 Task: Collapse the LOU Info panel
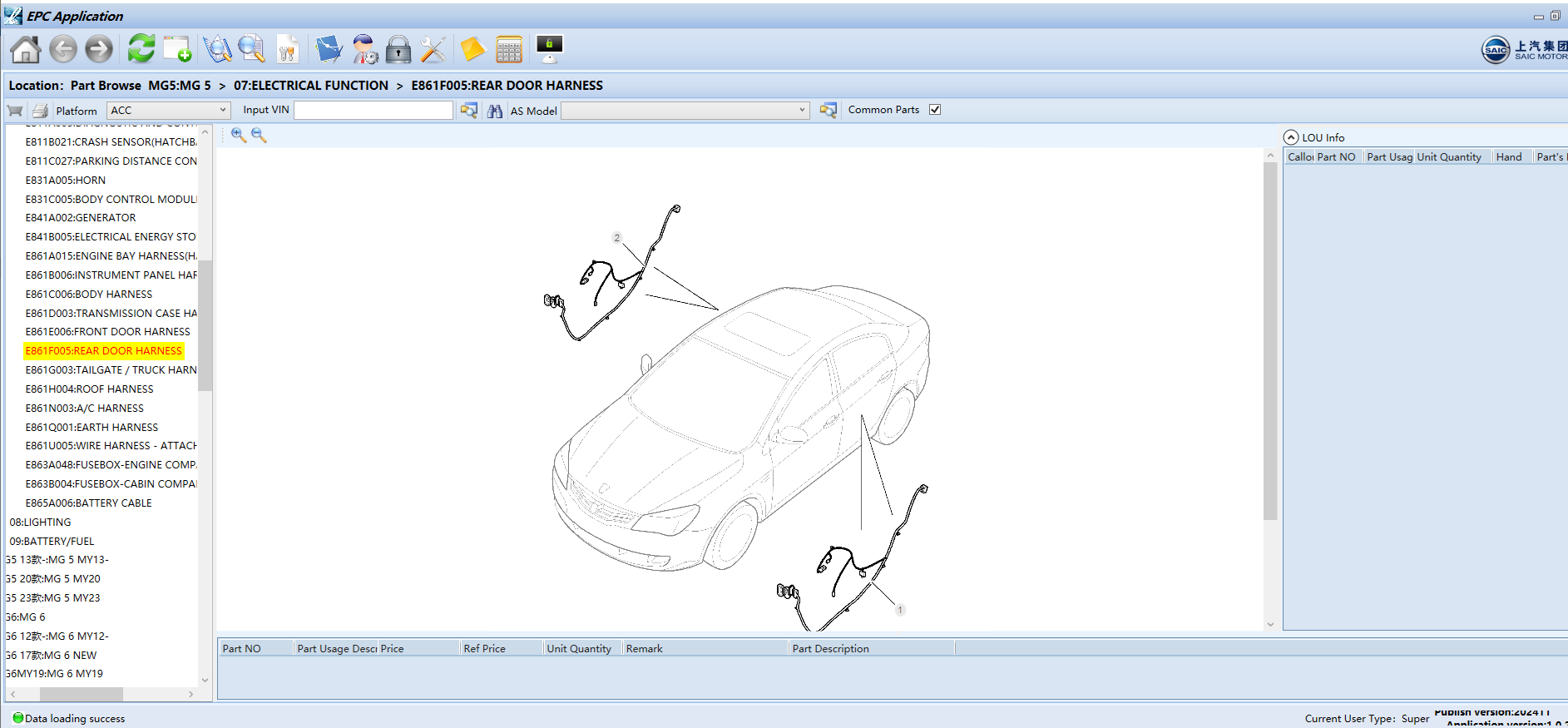[1291, 137]
